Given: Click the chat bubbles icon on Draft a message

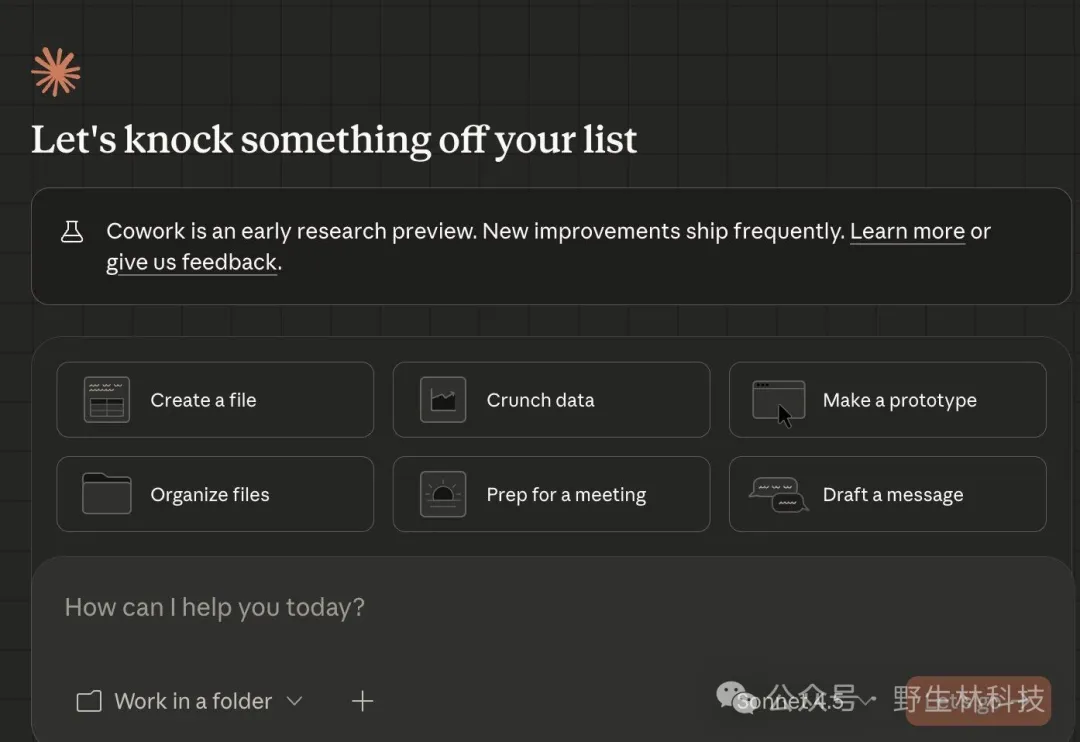Looking at the screenshot, I should pyautogui.click(x=778, y=494).
